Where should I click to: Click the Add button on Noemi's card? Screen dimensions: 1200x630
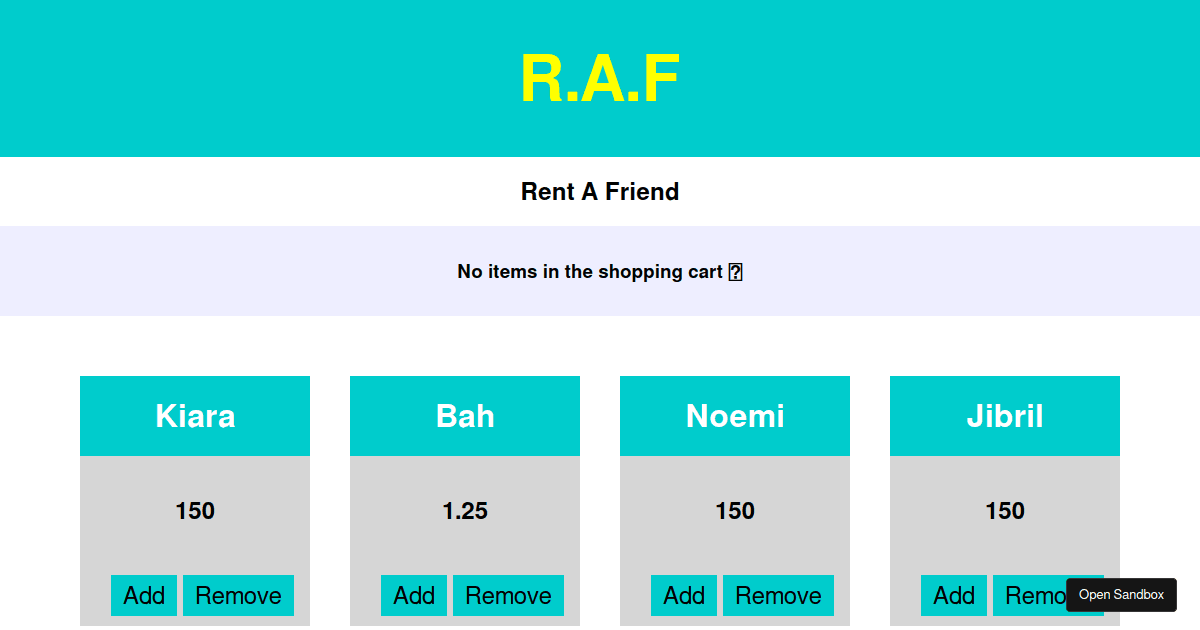pos(684,595)
